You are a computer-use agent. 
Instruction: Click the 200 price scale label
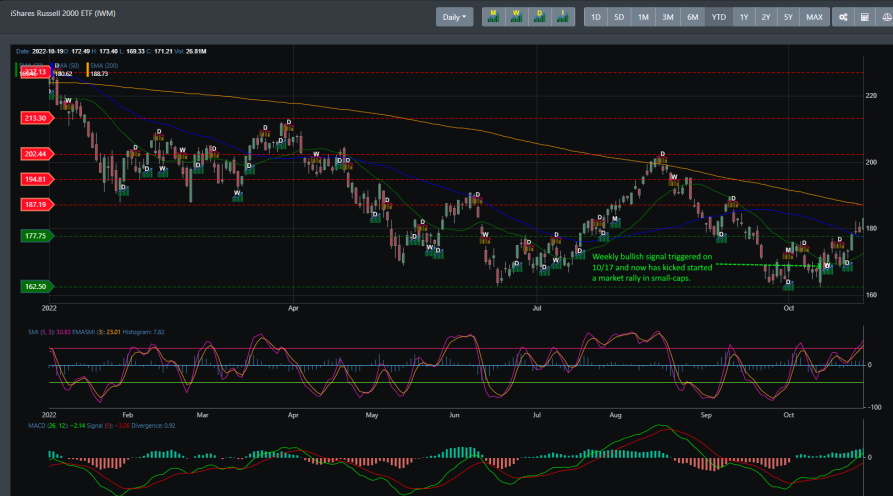click(x=871, y=162)
